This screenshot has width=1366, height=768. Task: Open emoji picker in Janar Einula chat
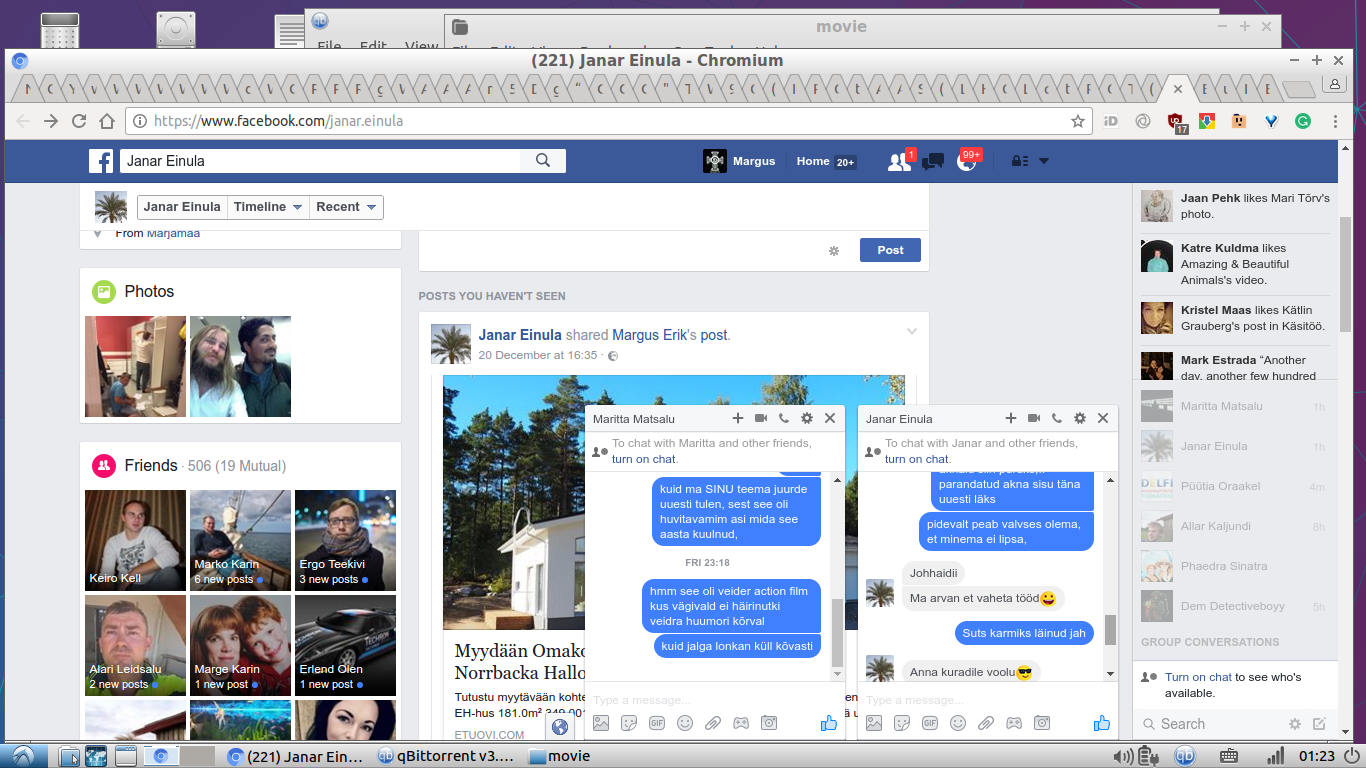click(x=958, y=723)
